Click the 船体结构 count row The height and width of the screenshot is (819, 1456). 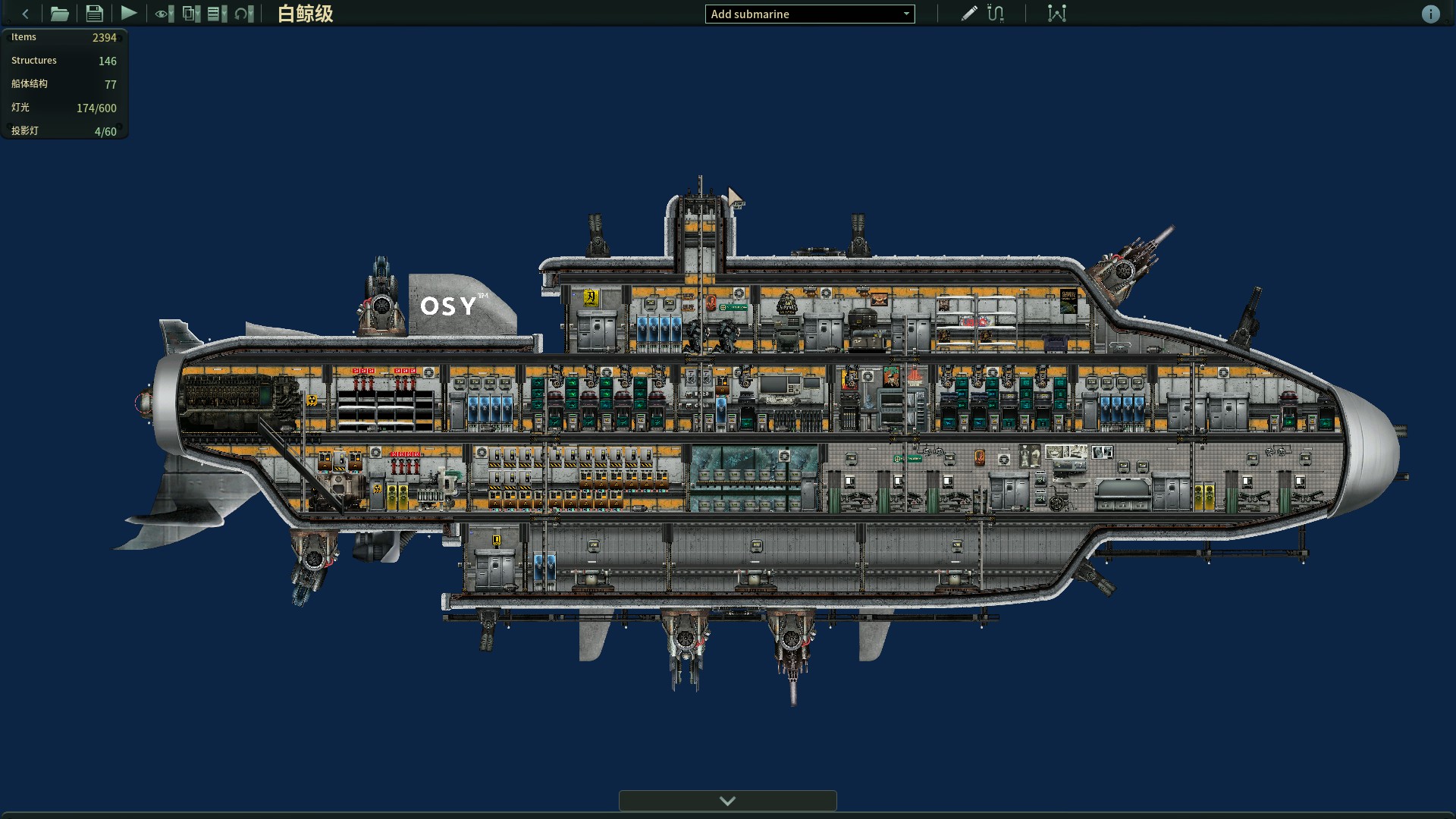64,84
